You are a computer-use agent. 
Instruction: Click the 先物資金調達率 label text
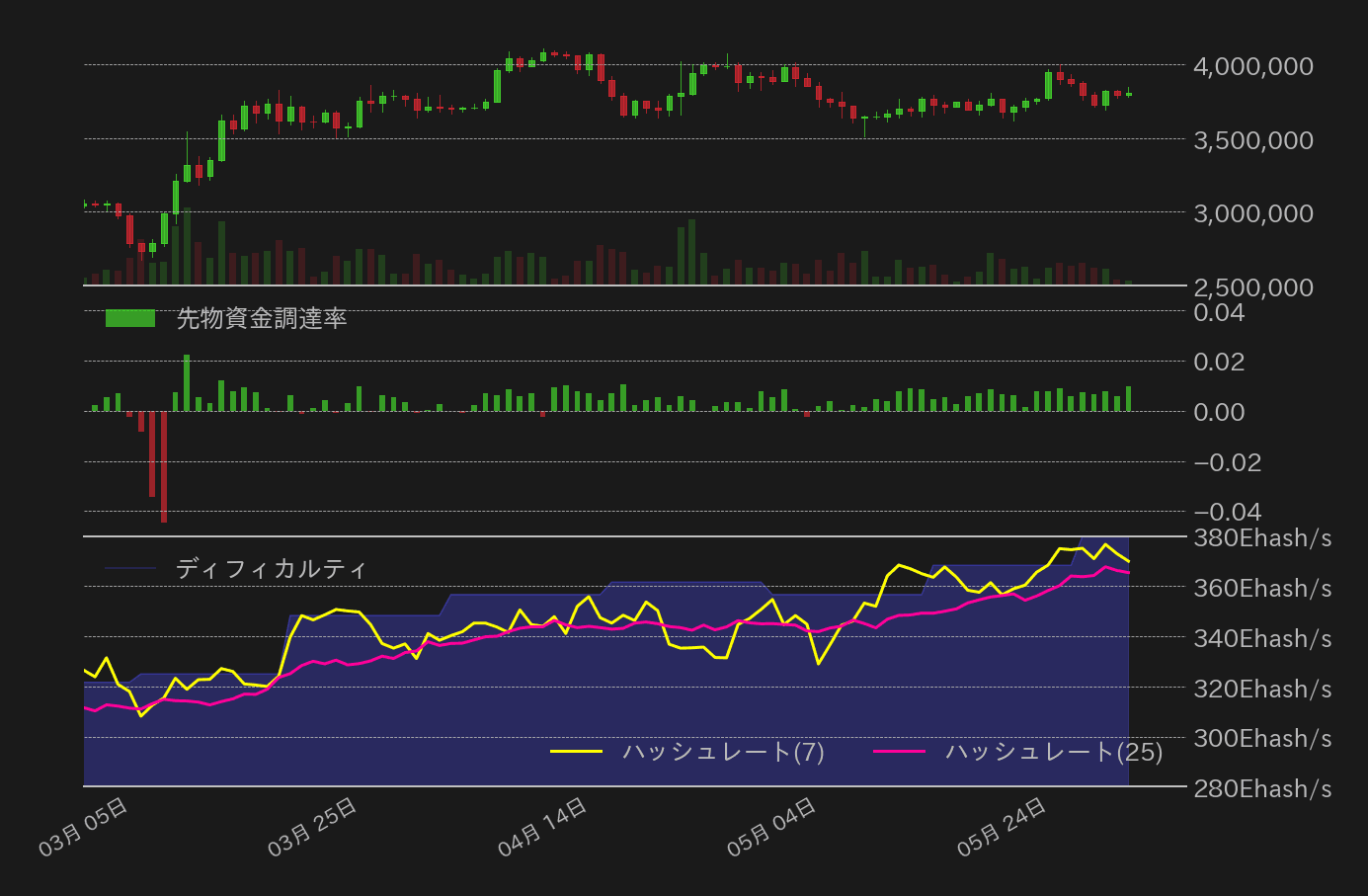tap(262, 318)
